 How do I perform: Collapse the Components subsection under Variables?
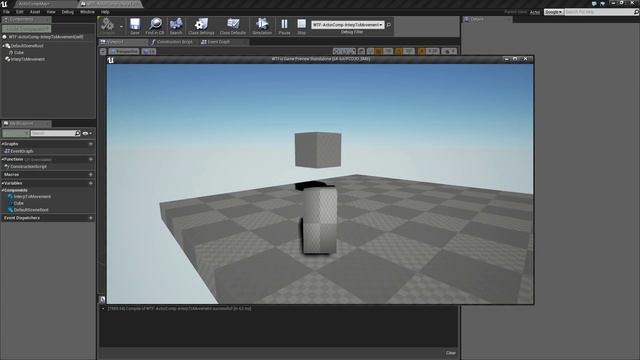pos(2,190)
